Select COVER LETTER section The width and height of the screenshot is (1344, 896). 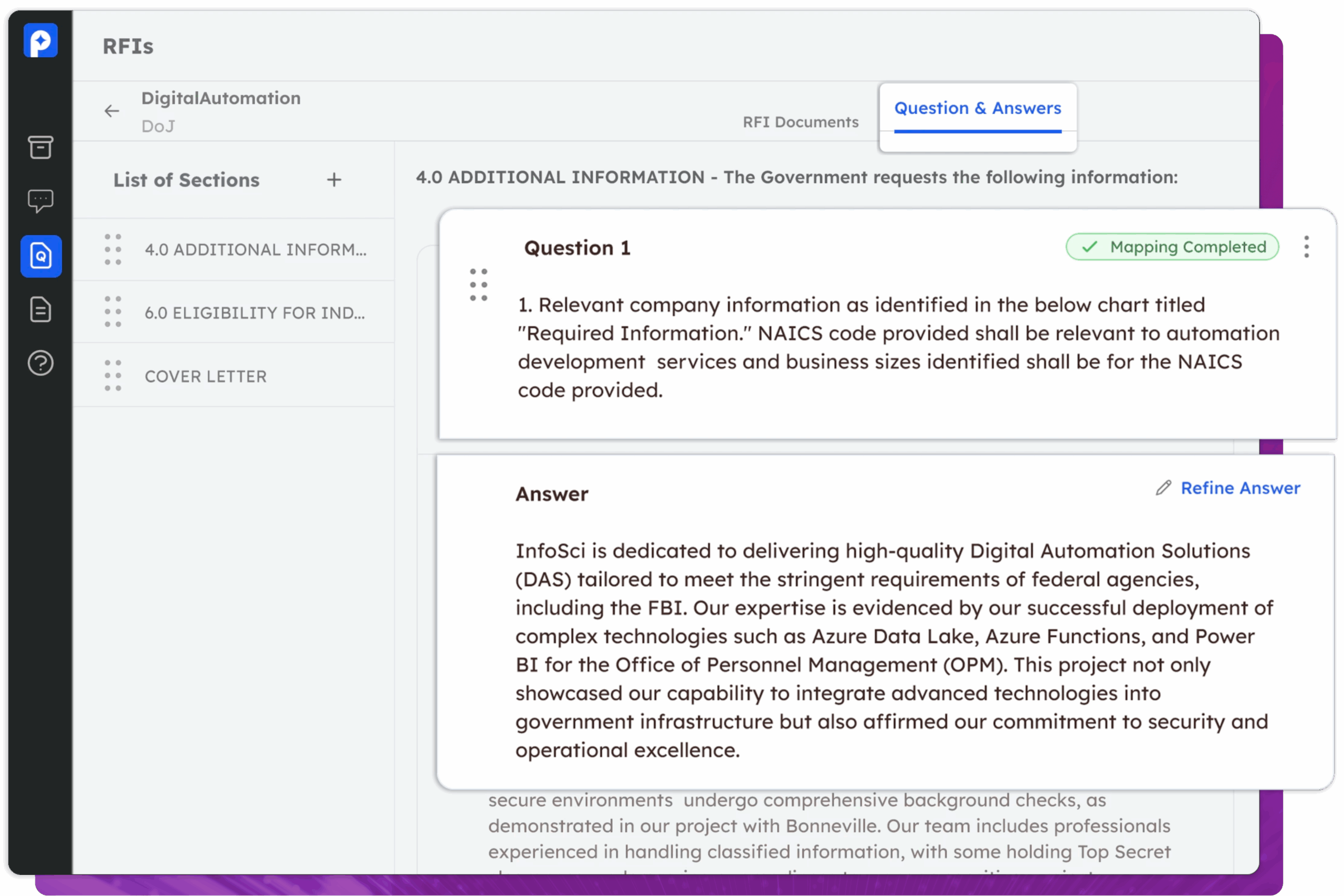tap(234, 376)
